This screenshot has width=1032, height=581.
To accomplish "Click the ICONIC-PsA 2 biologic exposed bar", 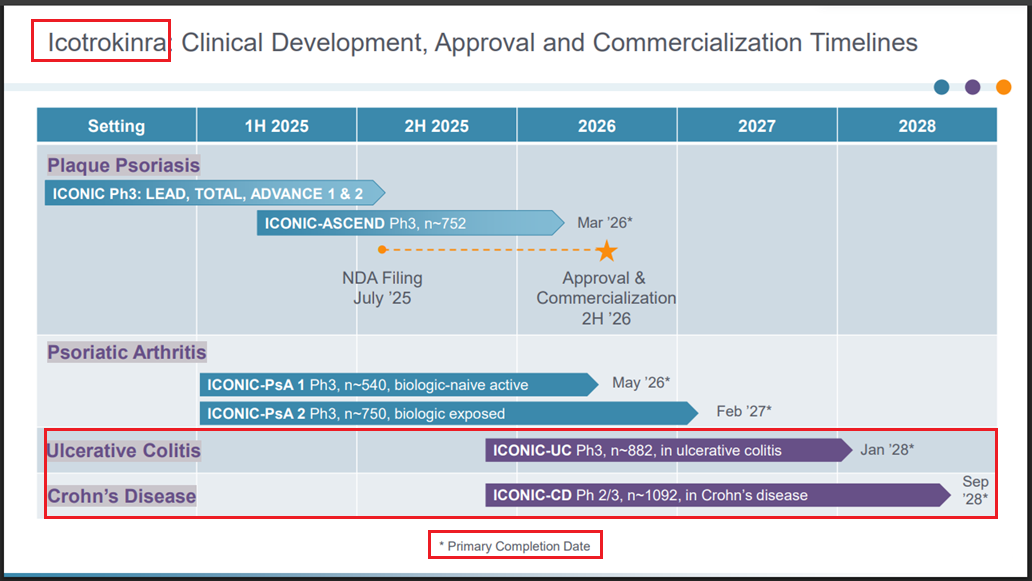I will pos(446,413).
